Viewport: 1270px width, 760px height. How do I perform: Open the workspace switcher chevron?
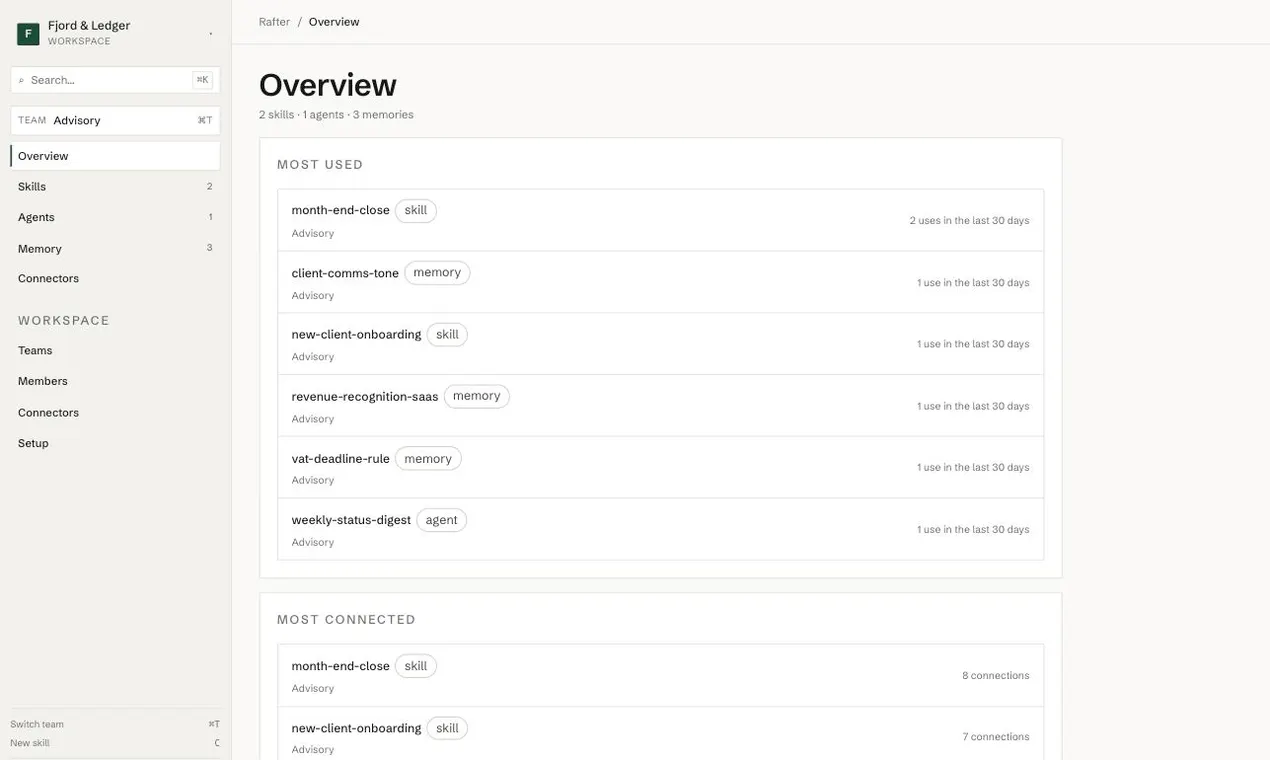coord(210,34)
